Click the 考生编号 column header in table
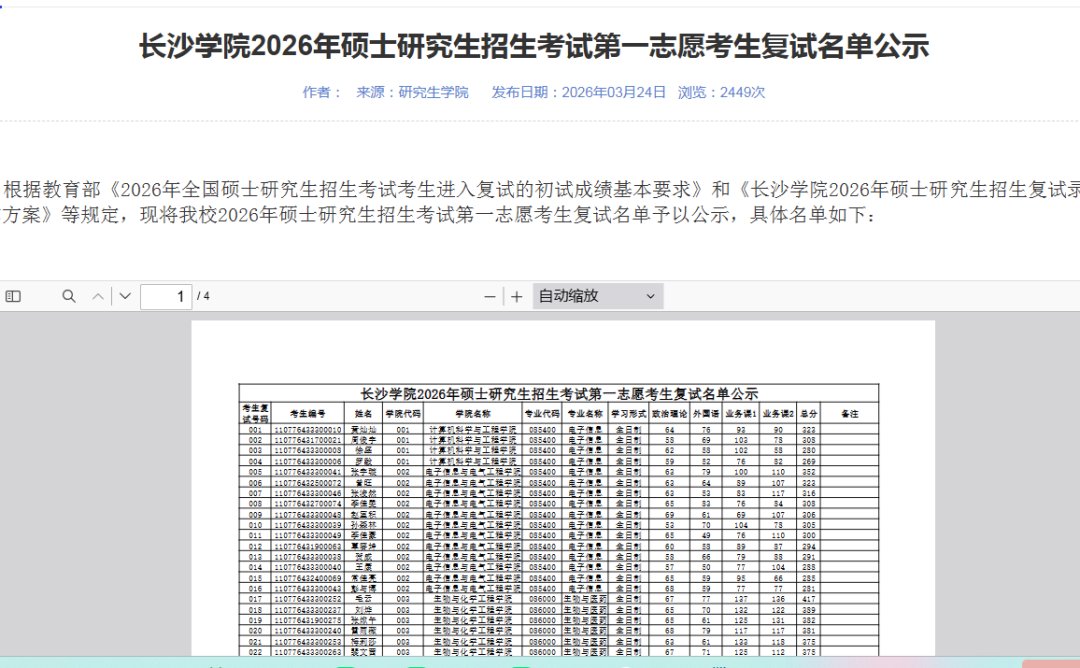 point(307,413)
